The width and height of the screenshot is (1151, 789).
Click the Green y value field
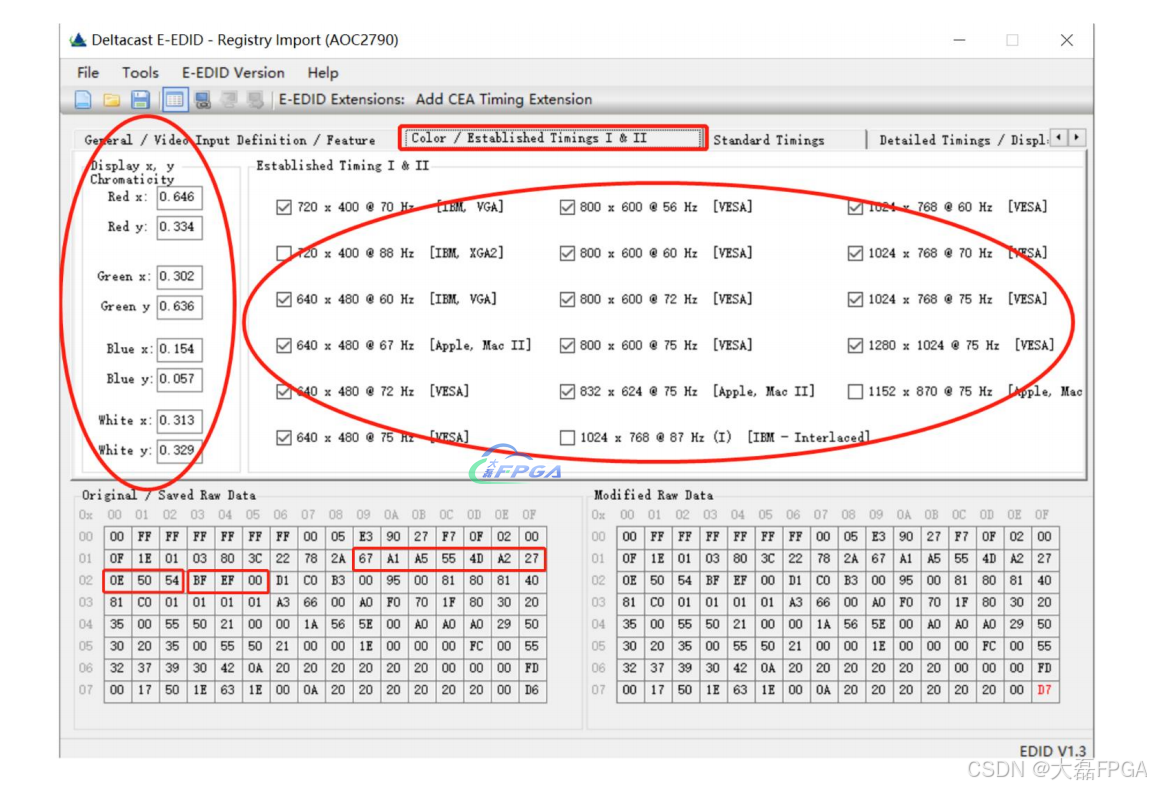coord(179,307)
